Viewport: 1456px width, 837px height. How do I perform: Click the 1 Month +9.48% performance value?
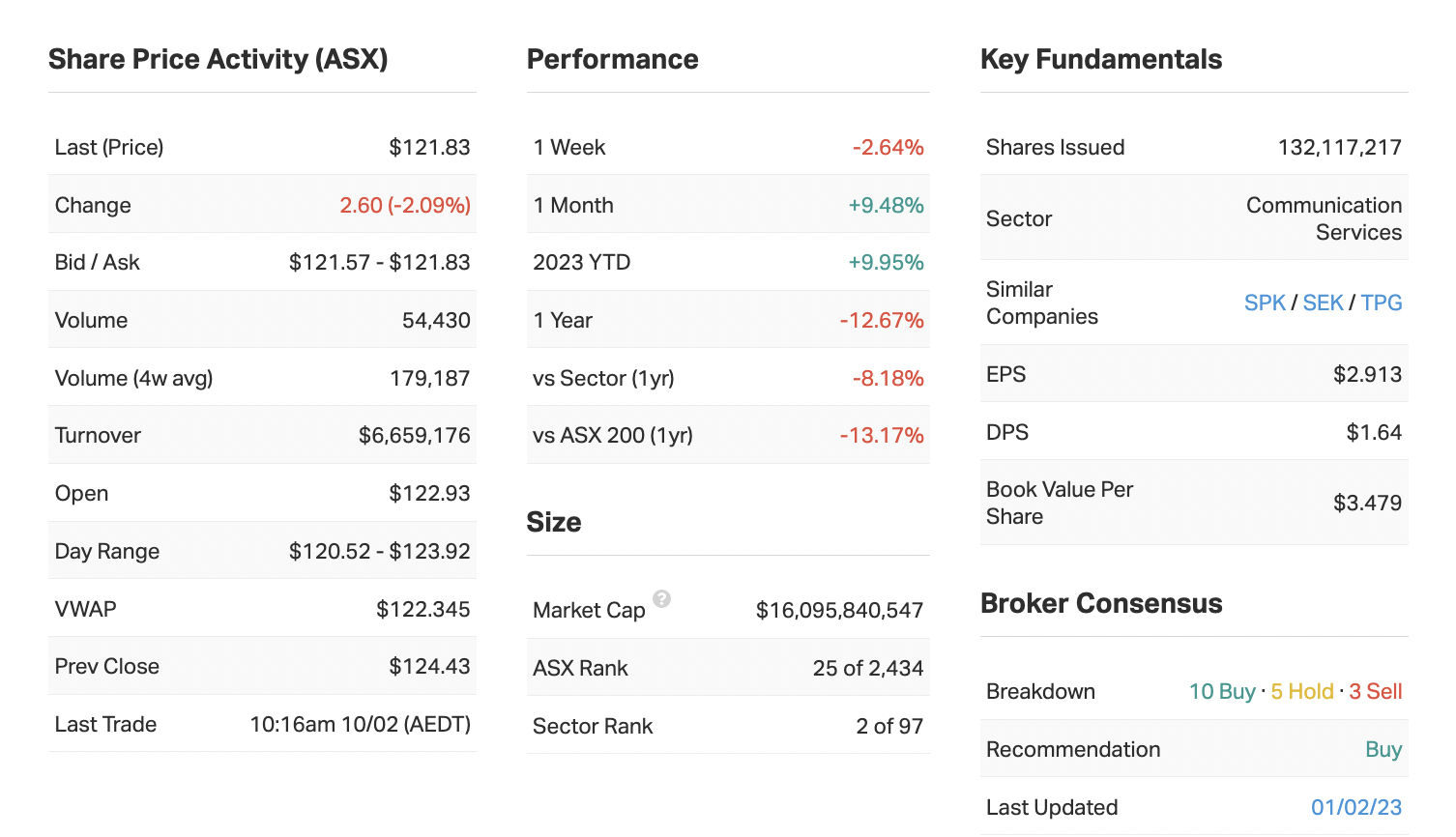(x=886, y=205)
